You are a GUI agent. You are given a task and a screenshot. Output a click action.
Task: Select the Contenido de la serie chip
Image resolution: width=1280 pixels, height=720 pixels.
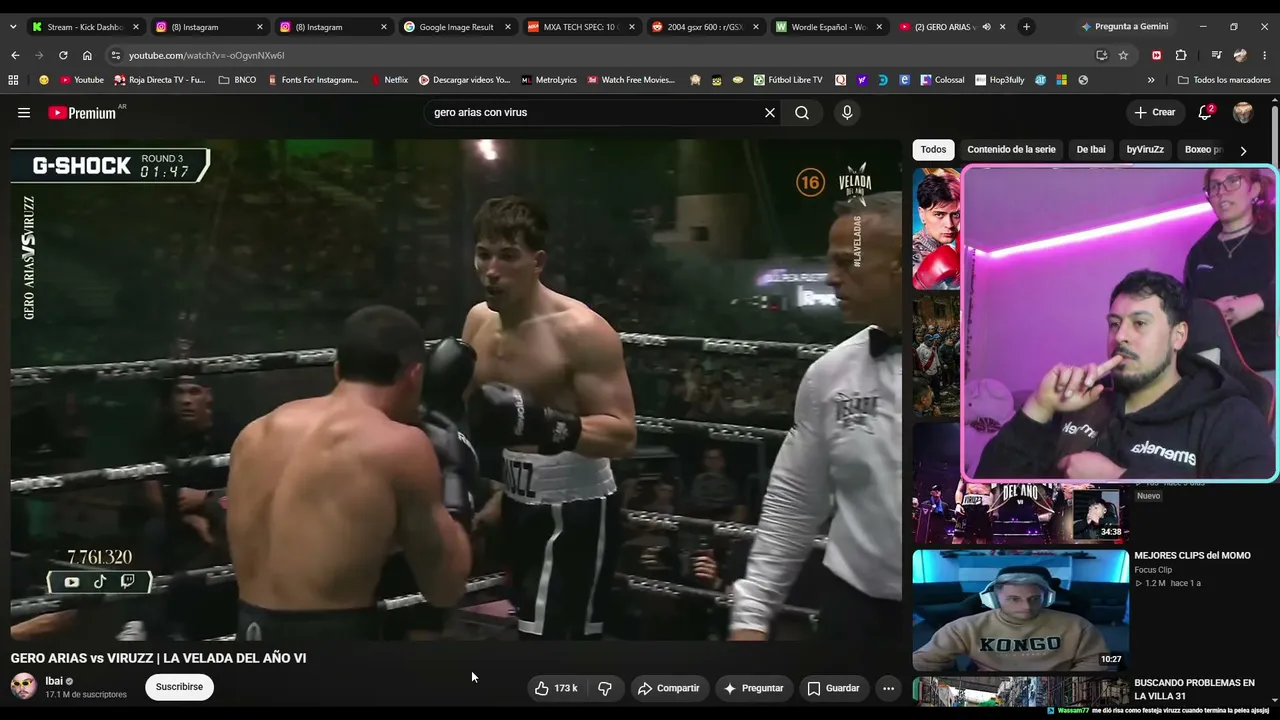[x=1011, y=150]
